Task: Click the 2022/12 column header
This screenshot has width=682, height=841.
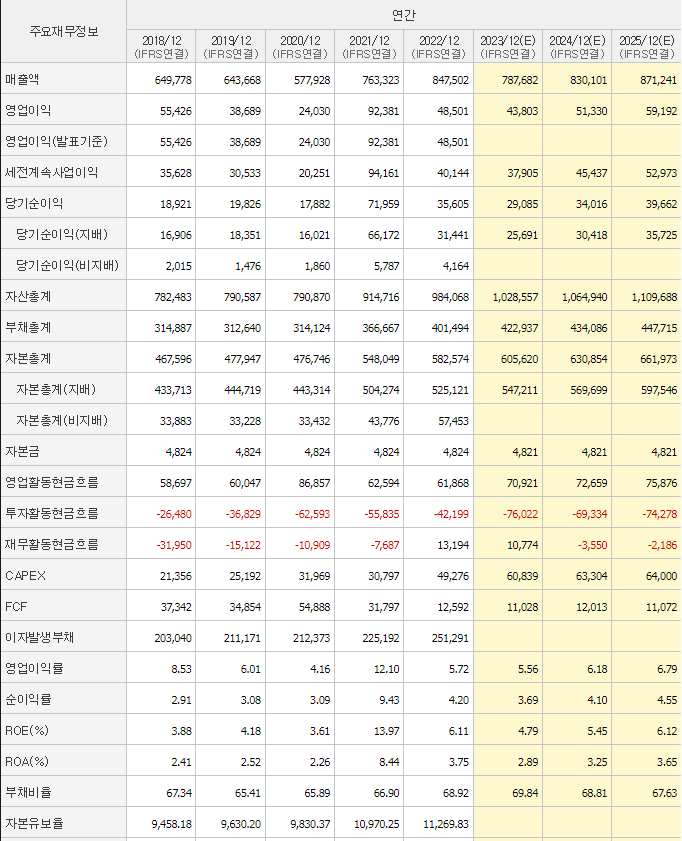Action: coord(439,47)
